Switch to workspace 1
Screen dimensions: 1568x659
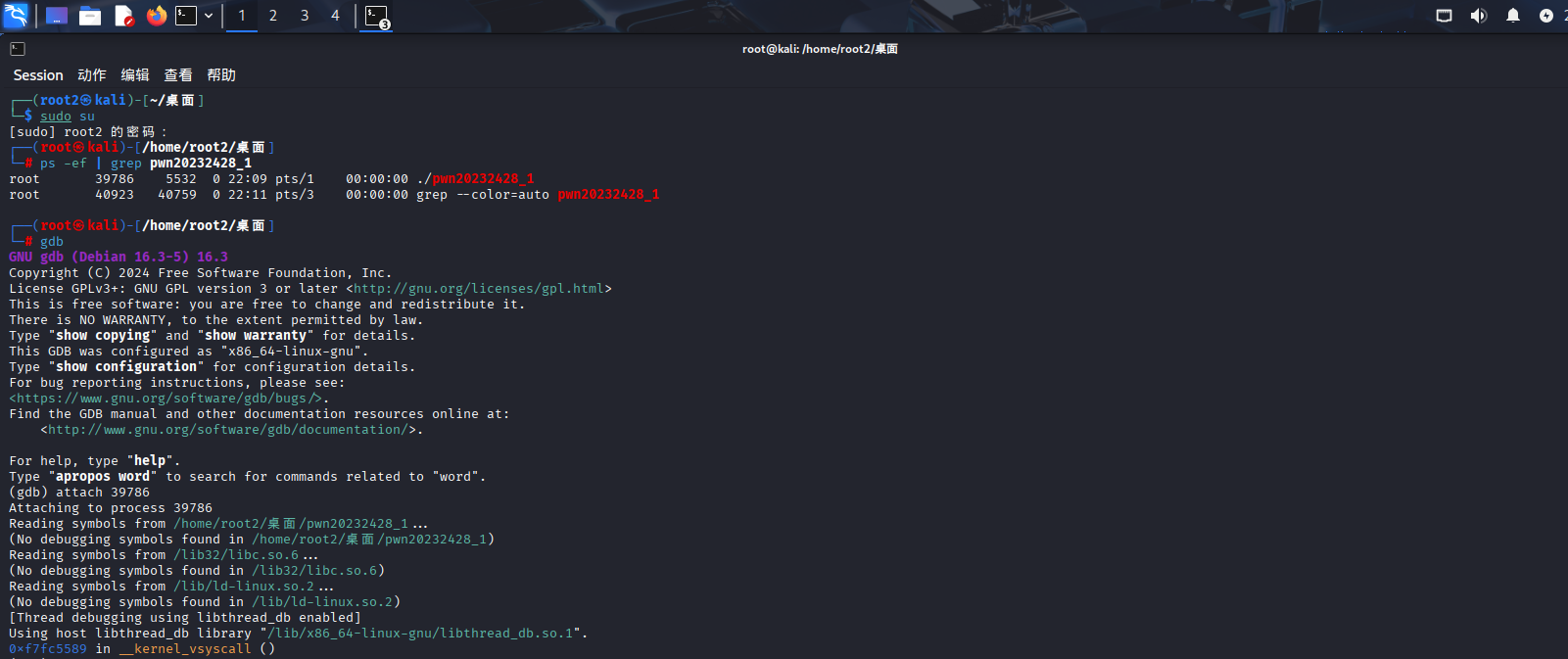click(x=242, y=16)
